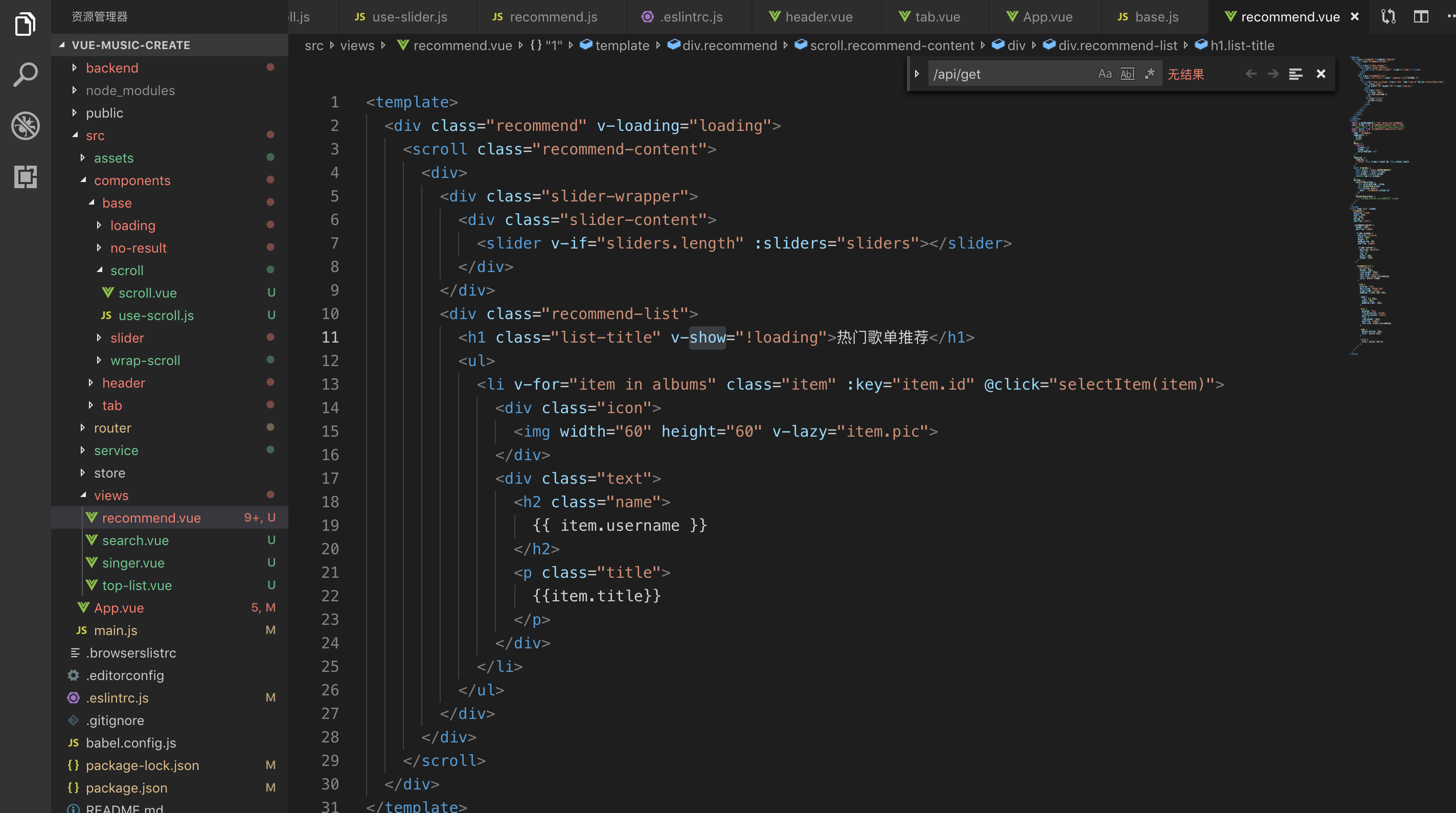
Task: Click the compare changes icon in editor toolbar
Action: pyautogui.click(x=1388, y=17)
